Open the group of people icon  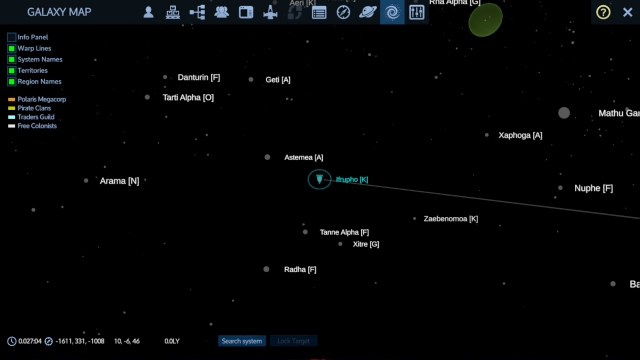(x=222, y=12)
